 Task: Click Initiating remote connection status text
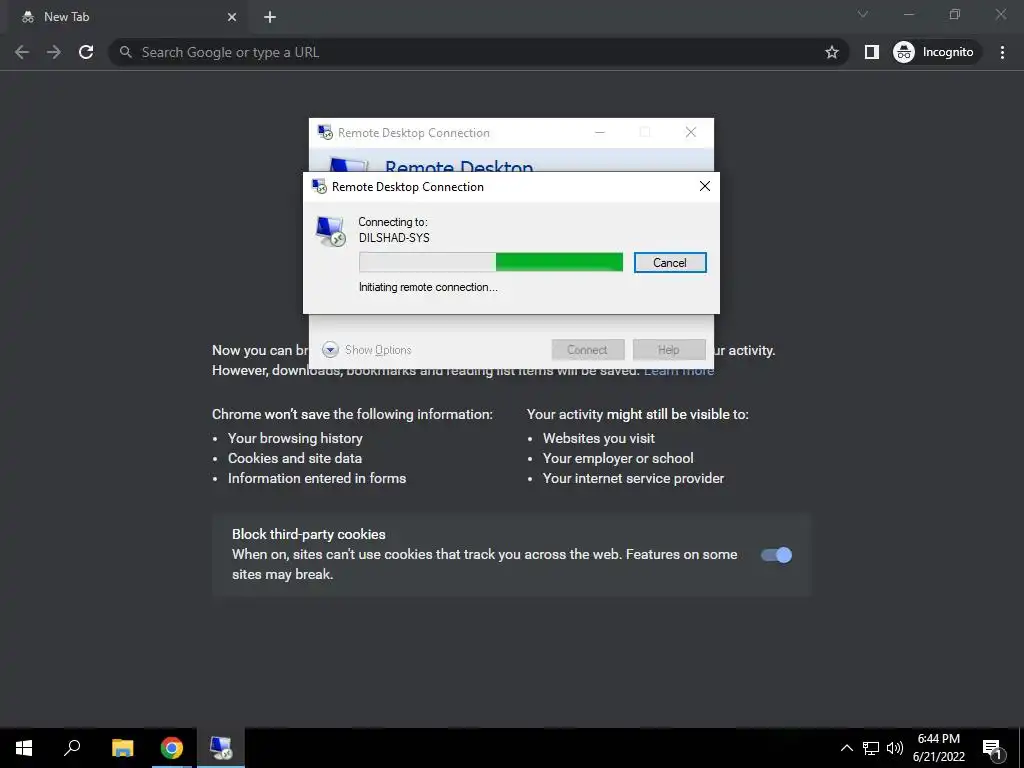click(x=428, y=287)
